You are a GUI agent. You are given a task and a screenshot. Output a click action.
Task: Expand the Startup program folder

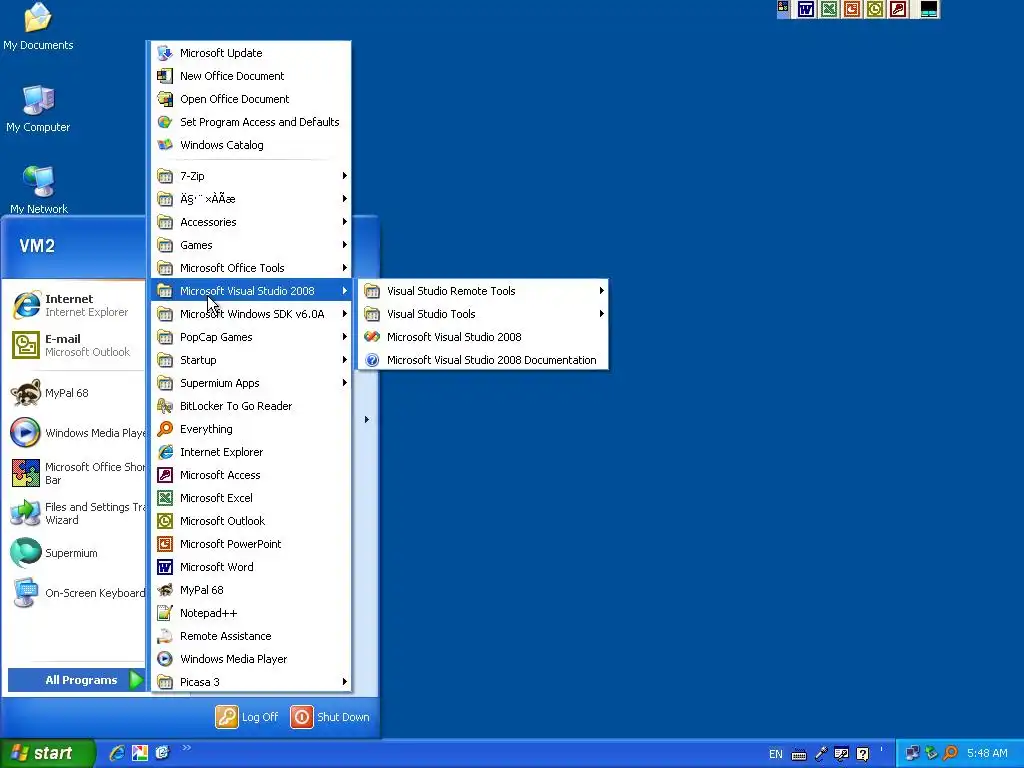coord(251,360)
